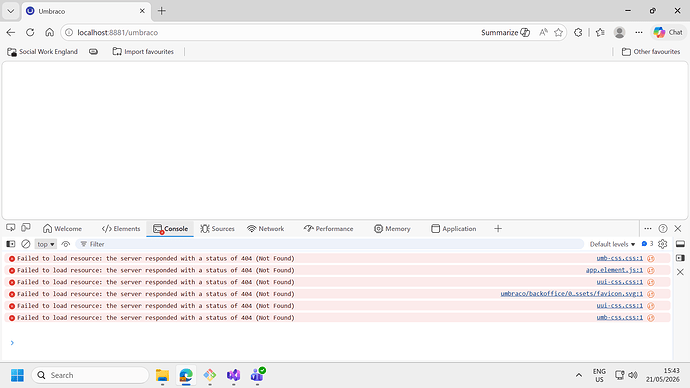Switch to the Memory tab
The image size is (690, 388).
[x=392, y=229]
